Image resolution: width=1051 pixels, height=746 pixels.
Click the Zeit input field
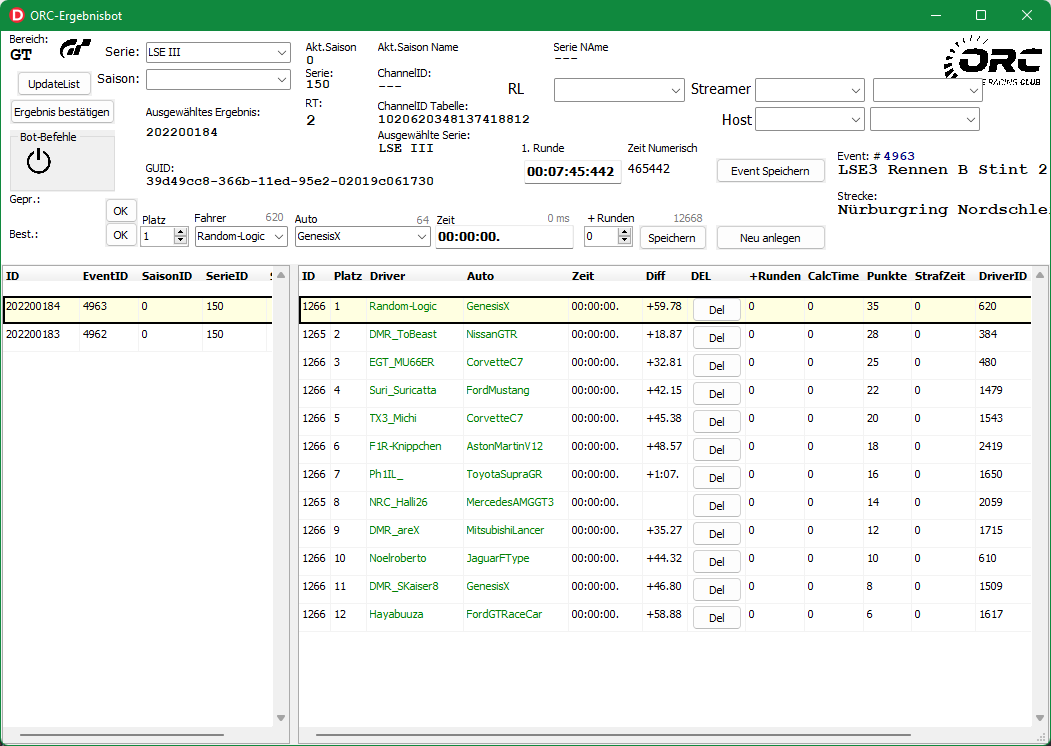[x=503, y=237]
